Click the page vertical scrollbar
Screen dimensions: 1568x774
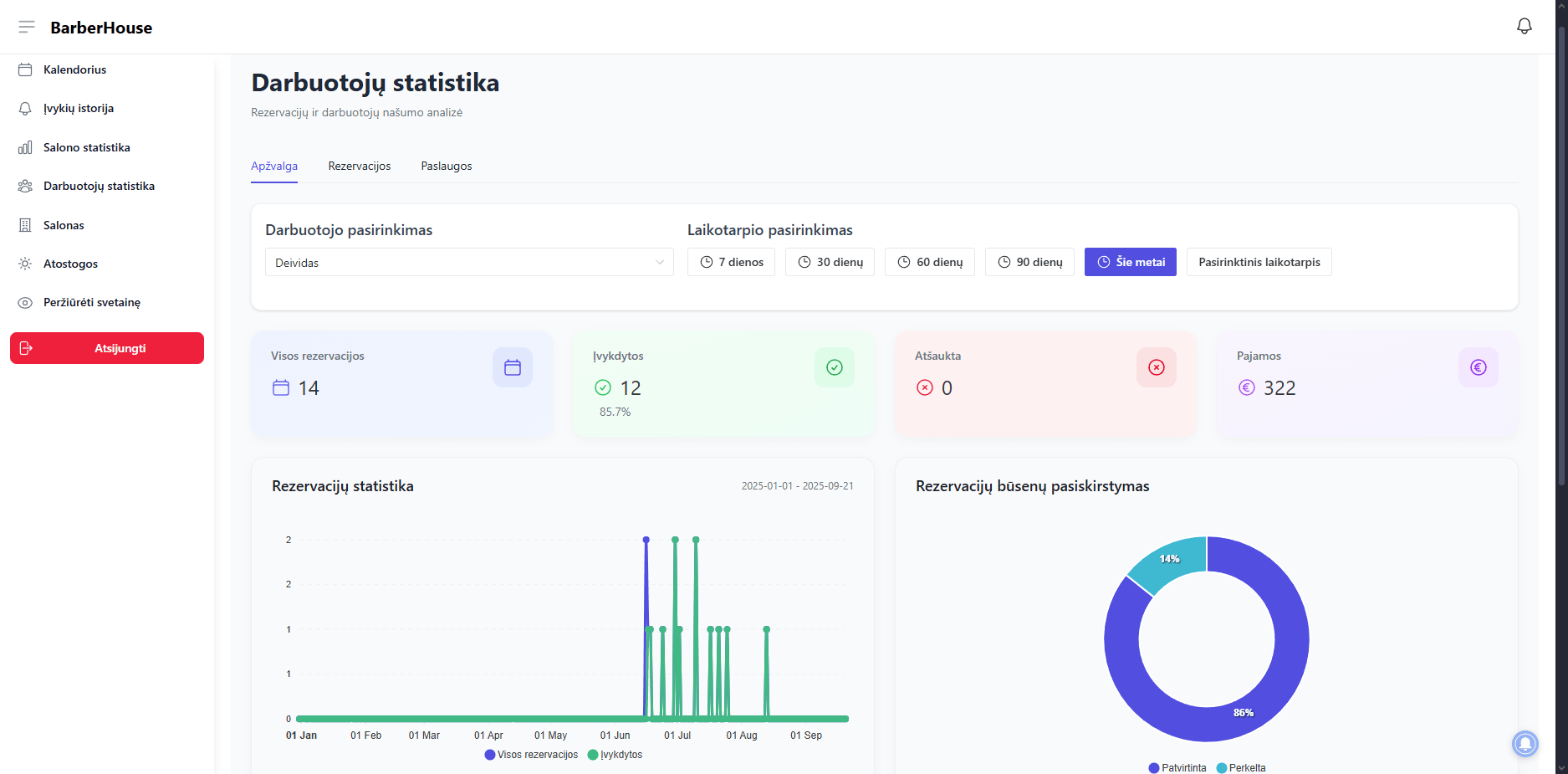click(1560, 251)
